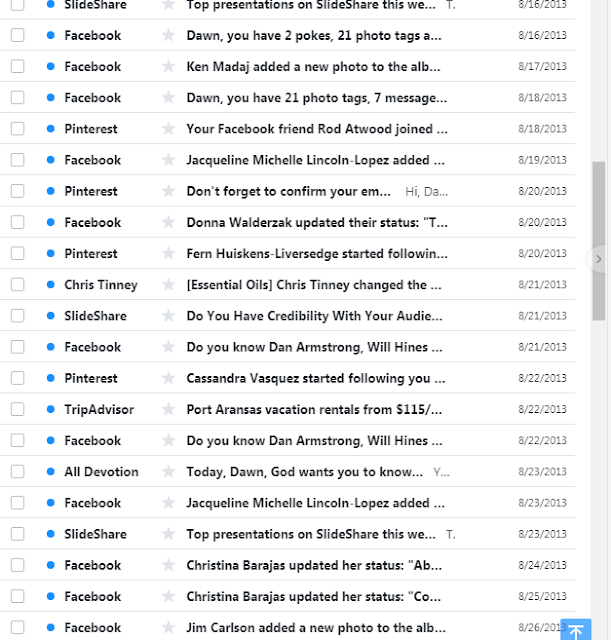
Task: Star the SlideShare 8/23/2013 email
Action: click(168, 534)
